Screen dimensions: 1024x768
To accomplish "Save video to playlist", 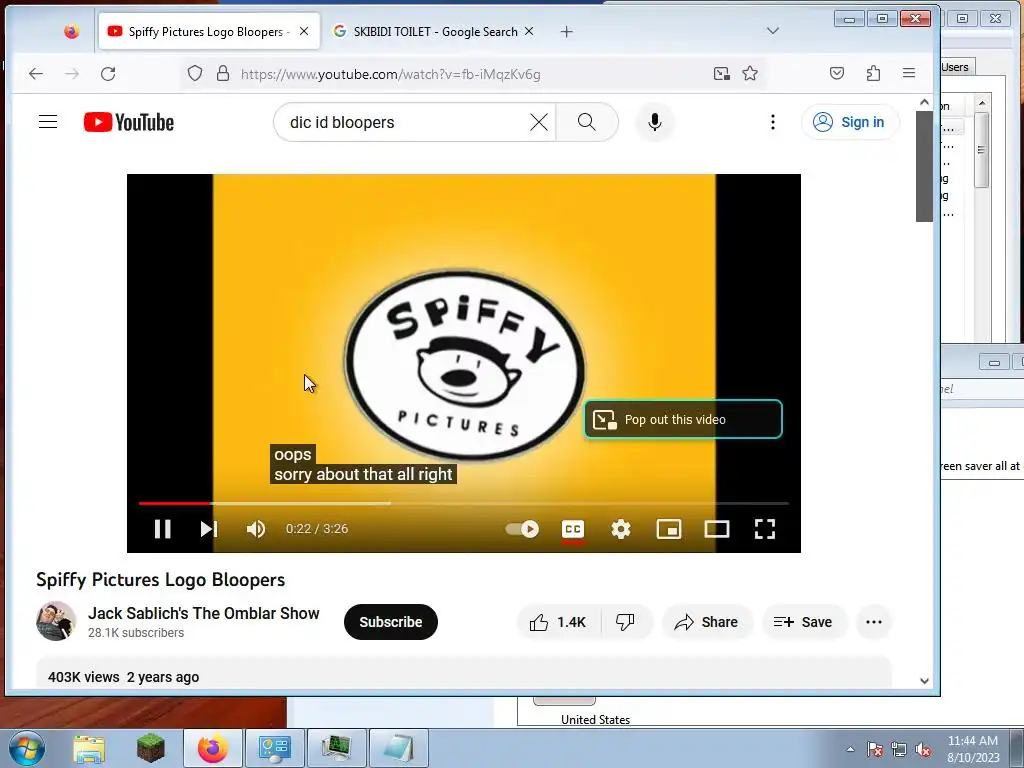I will click(804, 622).
